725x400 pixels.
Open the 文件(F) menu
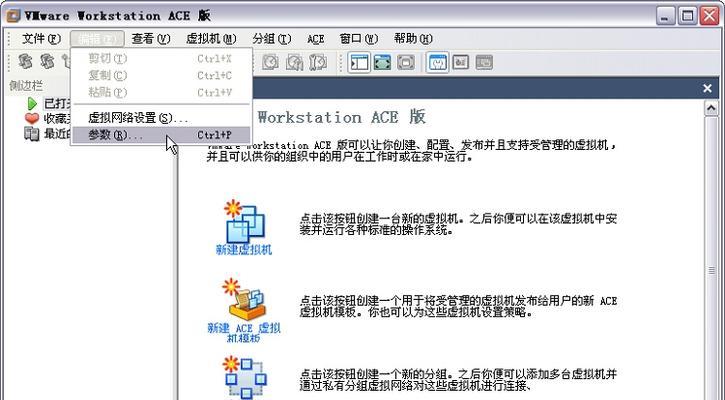[x=42, y=39]
